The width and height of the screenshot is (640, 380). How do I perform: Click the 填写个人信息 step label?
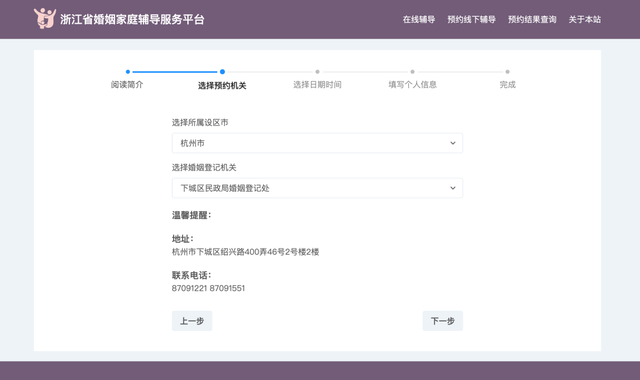click(412, 84)
